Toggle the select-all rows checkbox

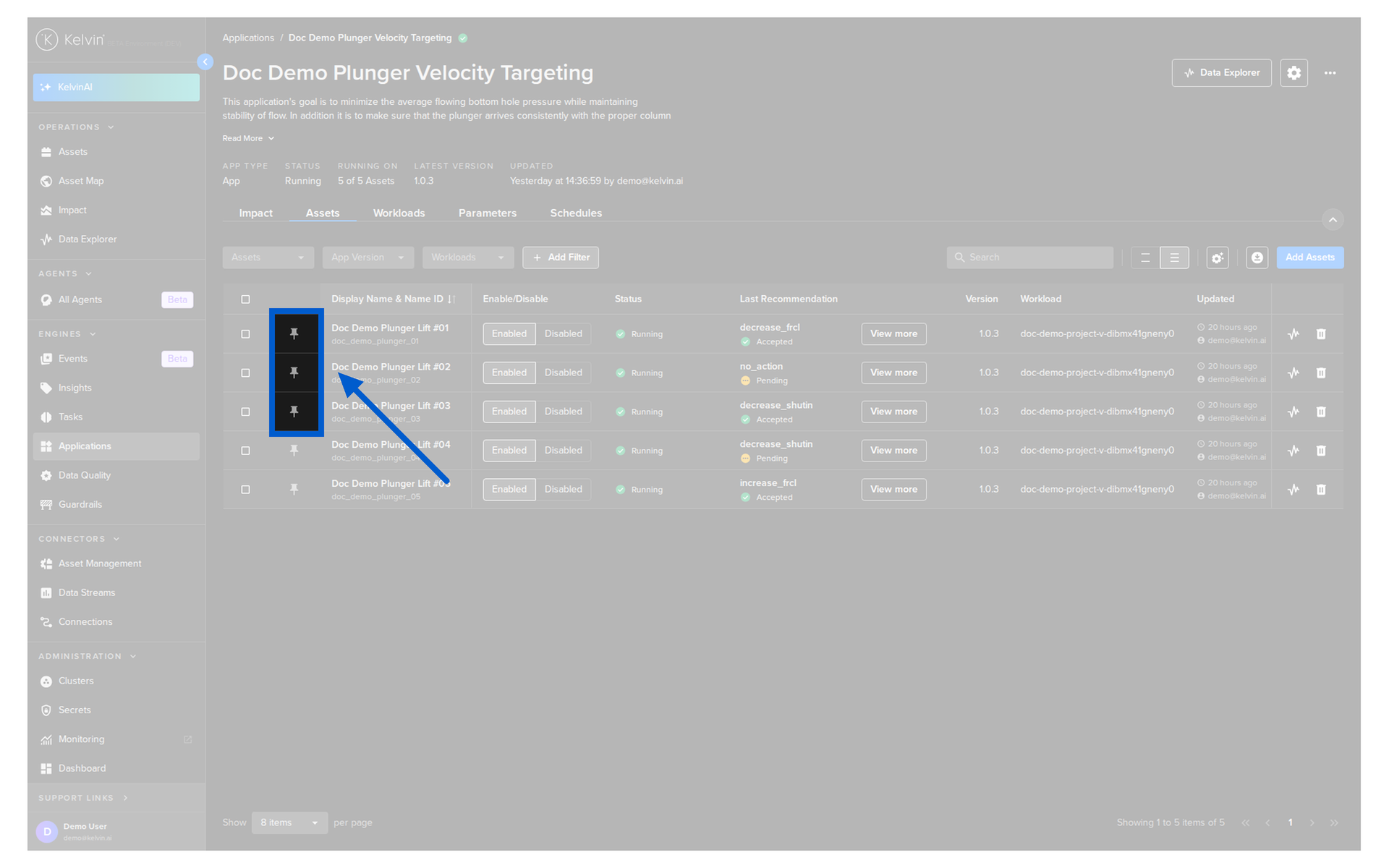tap(245, 299)
